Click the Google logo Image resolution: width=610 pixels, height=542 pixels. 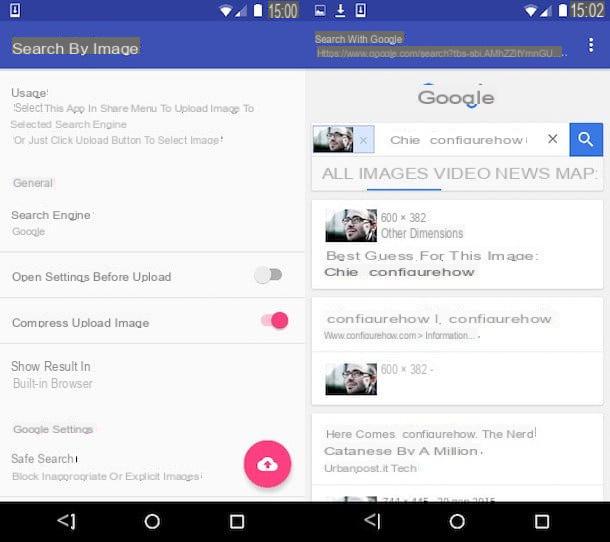tap(456, 97)
